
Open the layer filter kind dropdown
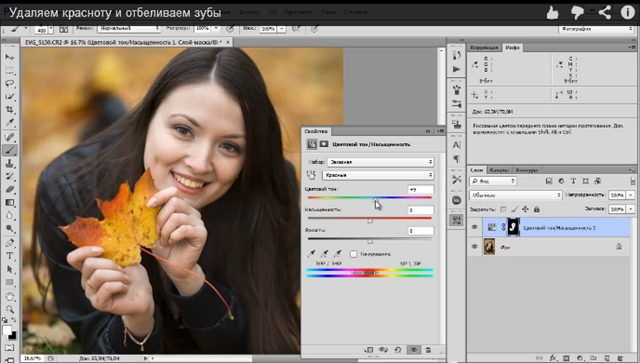(493, 181)
